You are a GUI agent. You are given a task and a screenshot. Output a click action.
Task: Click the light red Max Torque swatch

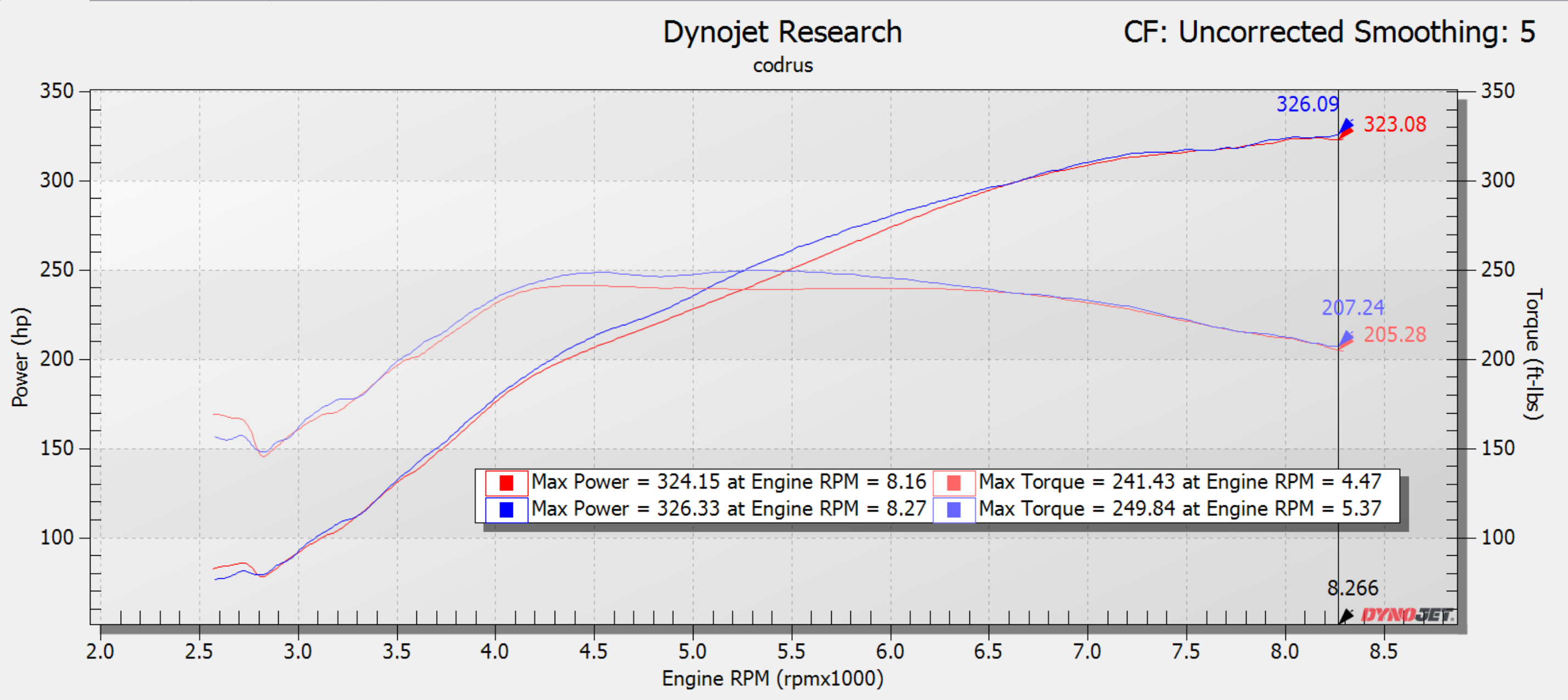[953, 483]
